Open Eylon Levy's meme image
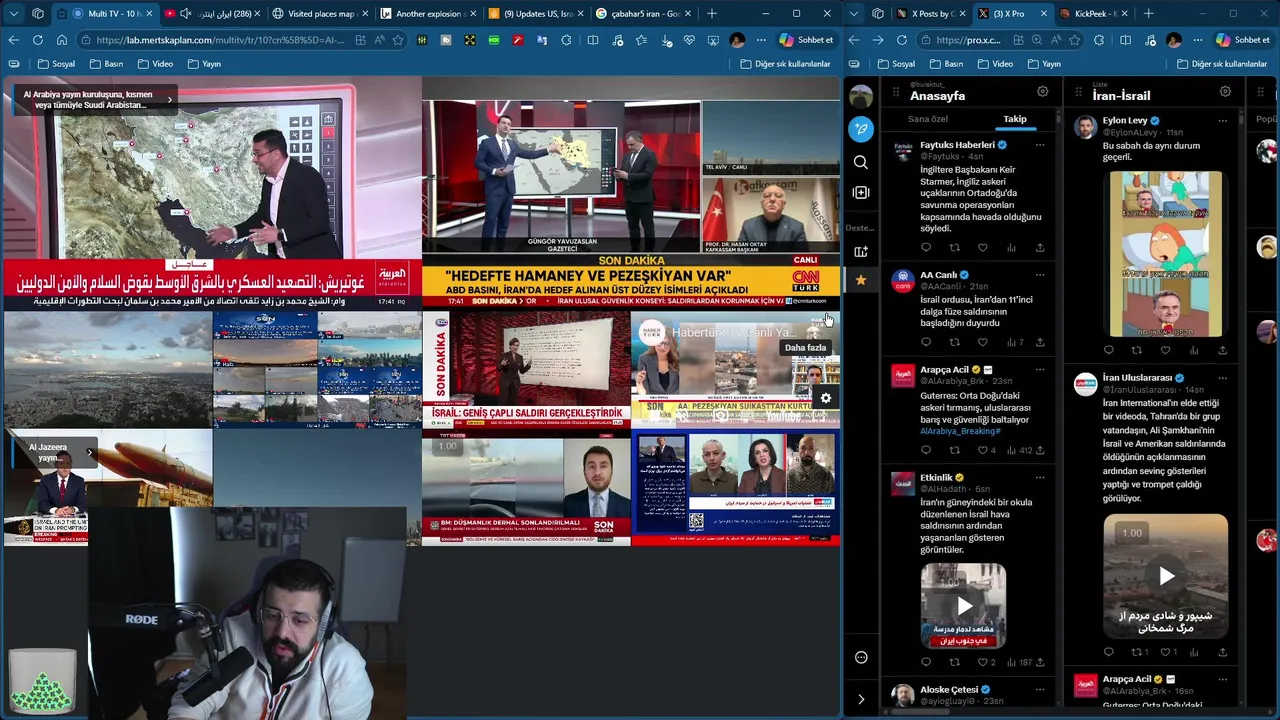Image resolution: width=1280 pixels, height=720 pixels. pos(1166,254)
